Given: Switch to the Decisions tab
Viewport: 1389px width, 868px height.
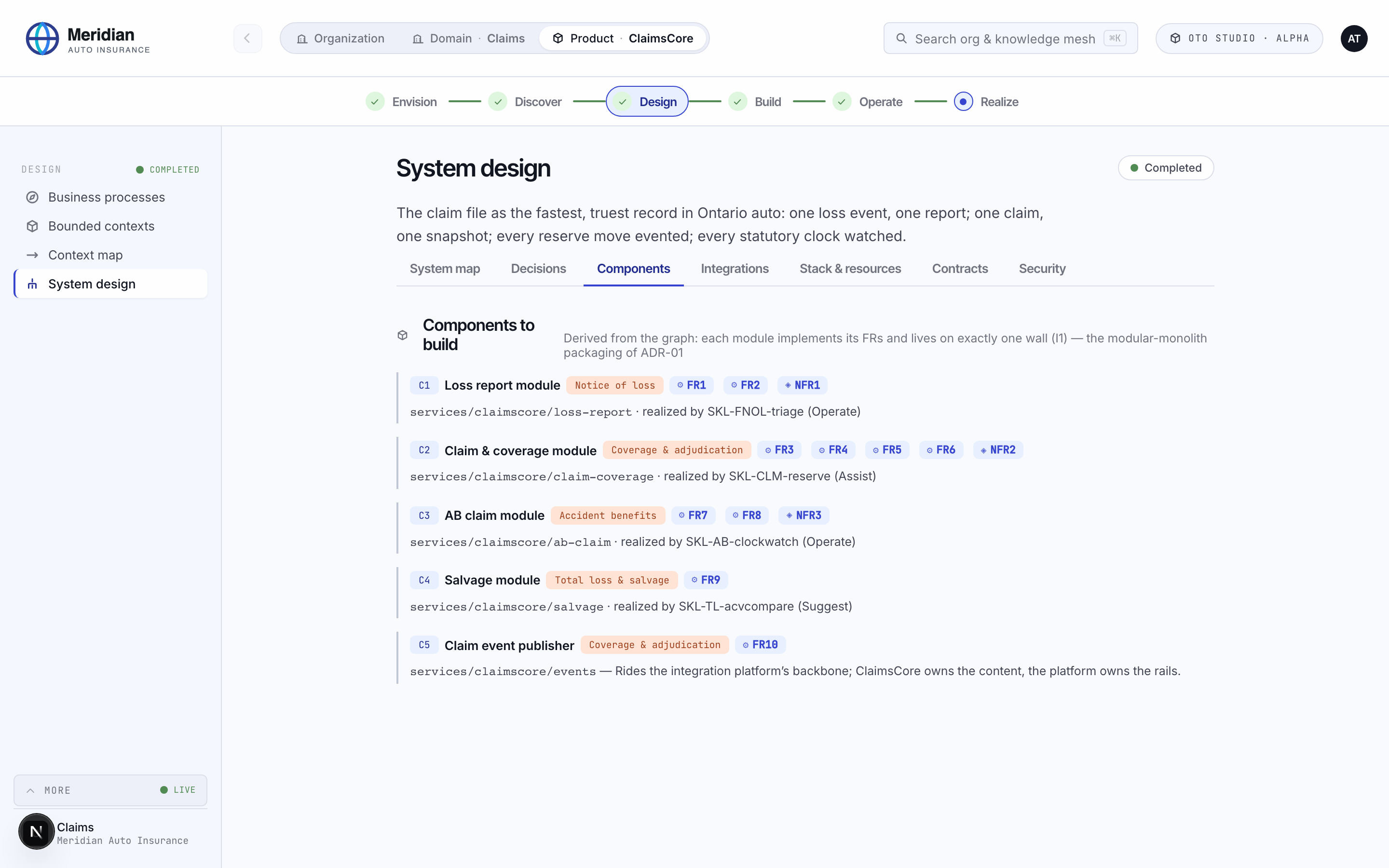Looking at the screenshot, I should [x=538, y=269].
